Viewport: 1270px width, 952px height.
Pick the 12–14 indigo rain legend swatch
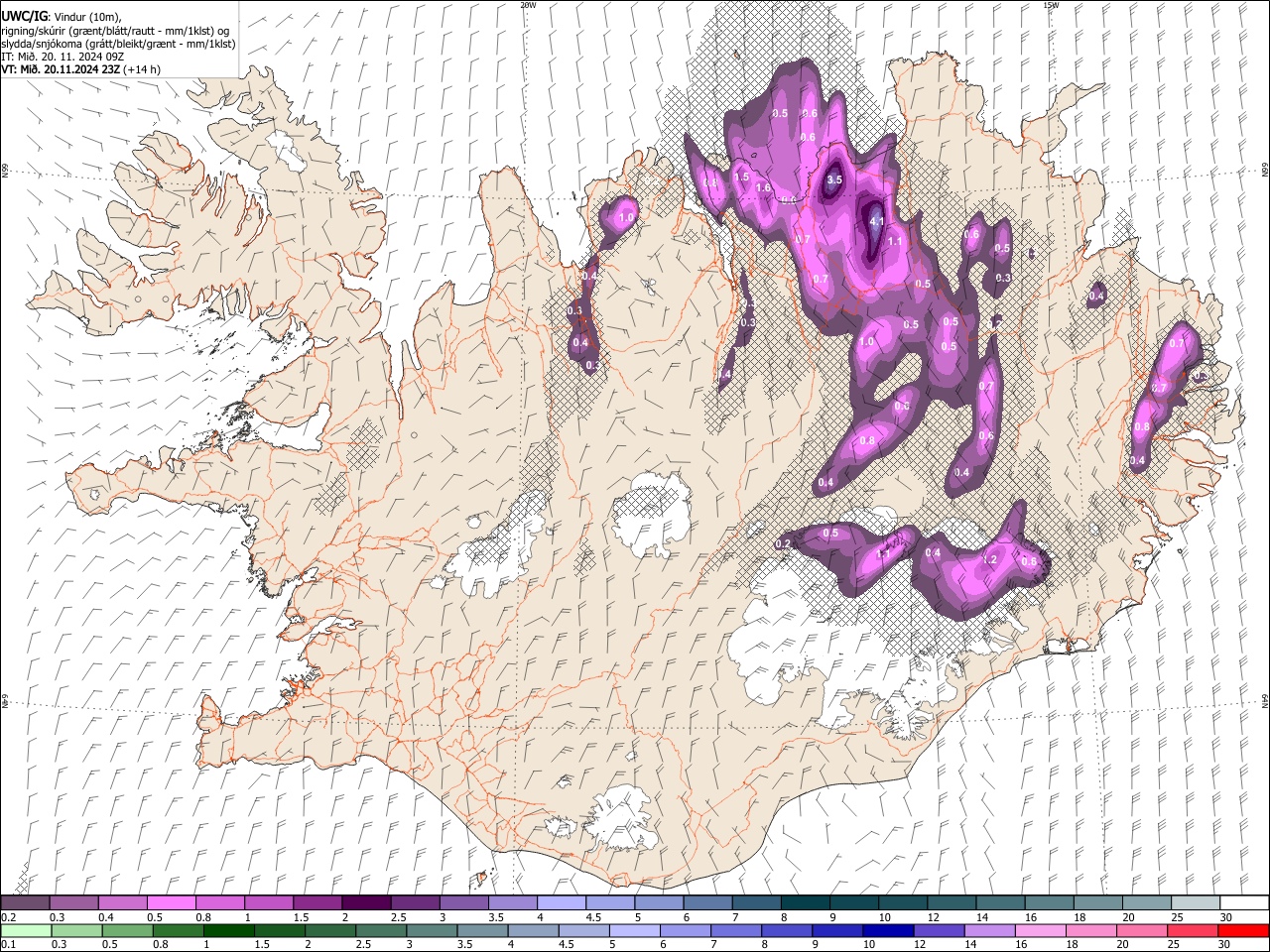[x=940, y=931]
